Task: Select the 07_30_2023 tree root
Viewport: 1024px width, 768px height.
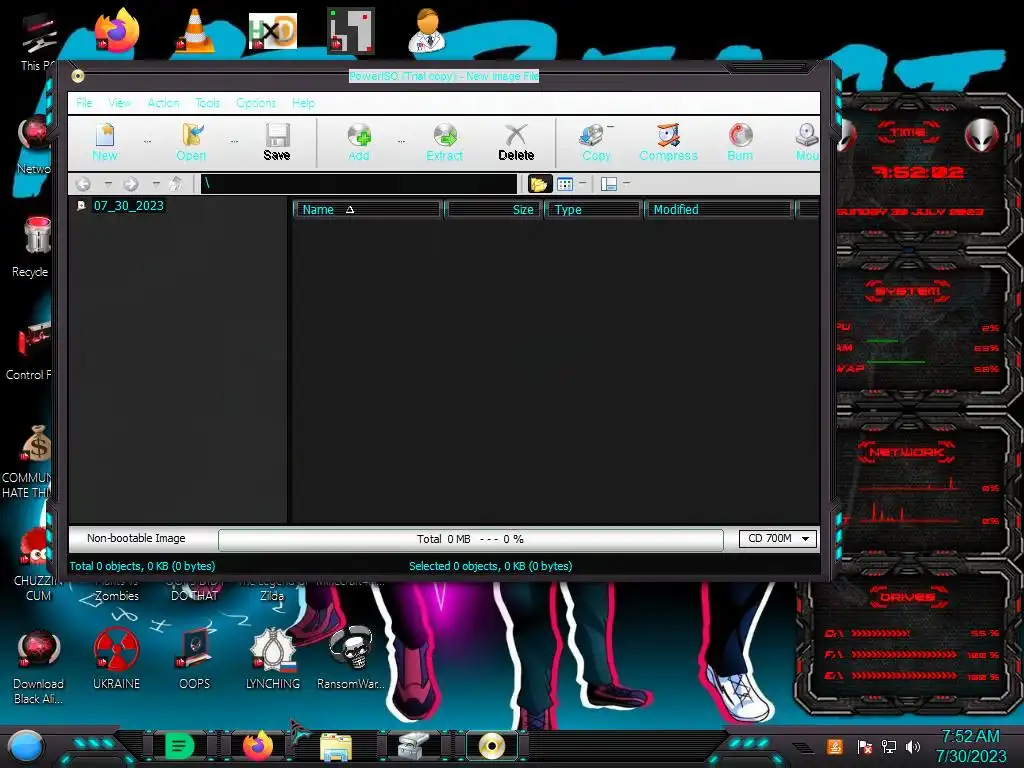Action: point(128,206)
